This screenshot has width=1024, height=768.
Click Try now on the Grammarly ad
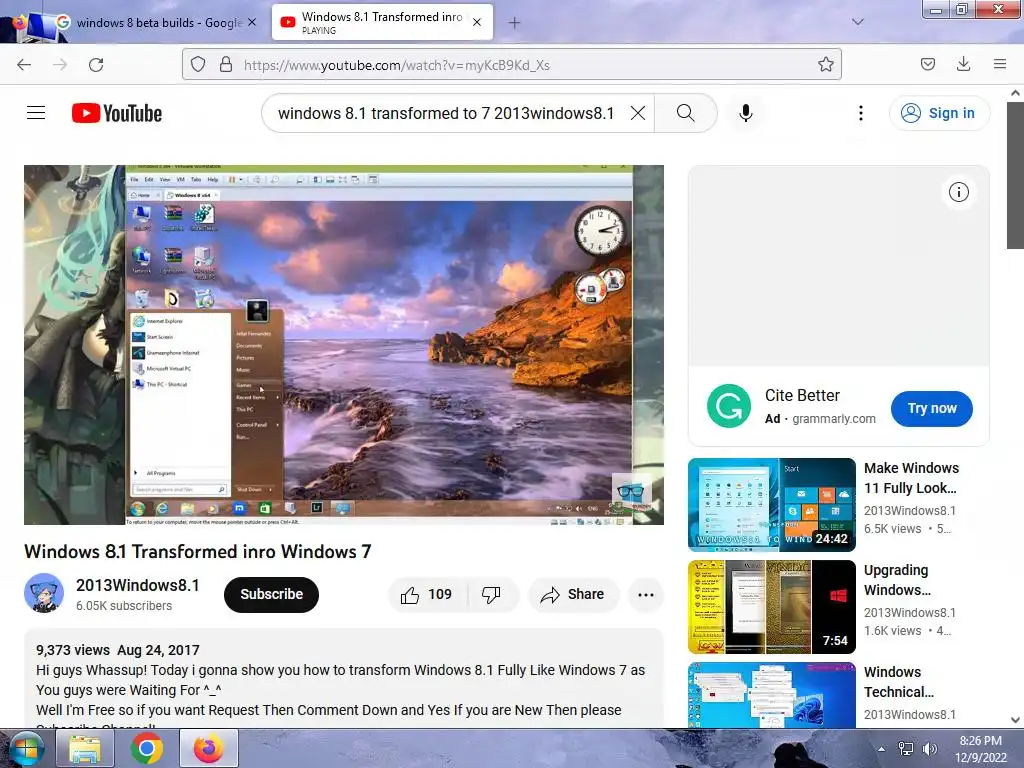tap(932, 408)
